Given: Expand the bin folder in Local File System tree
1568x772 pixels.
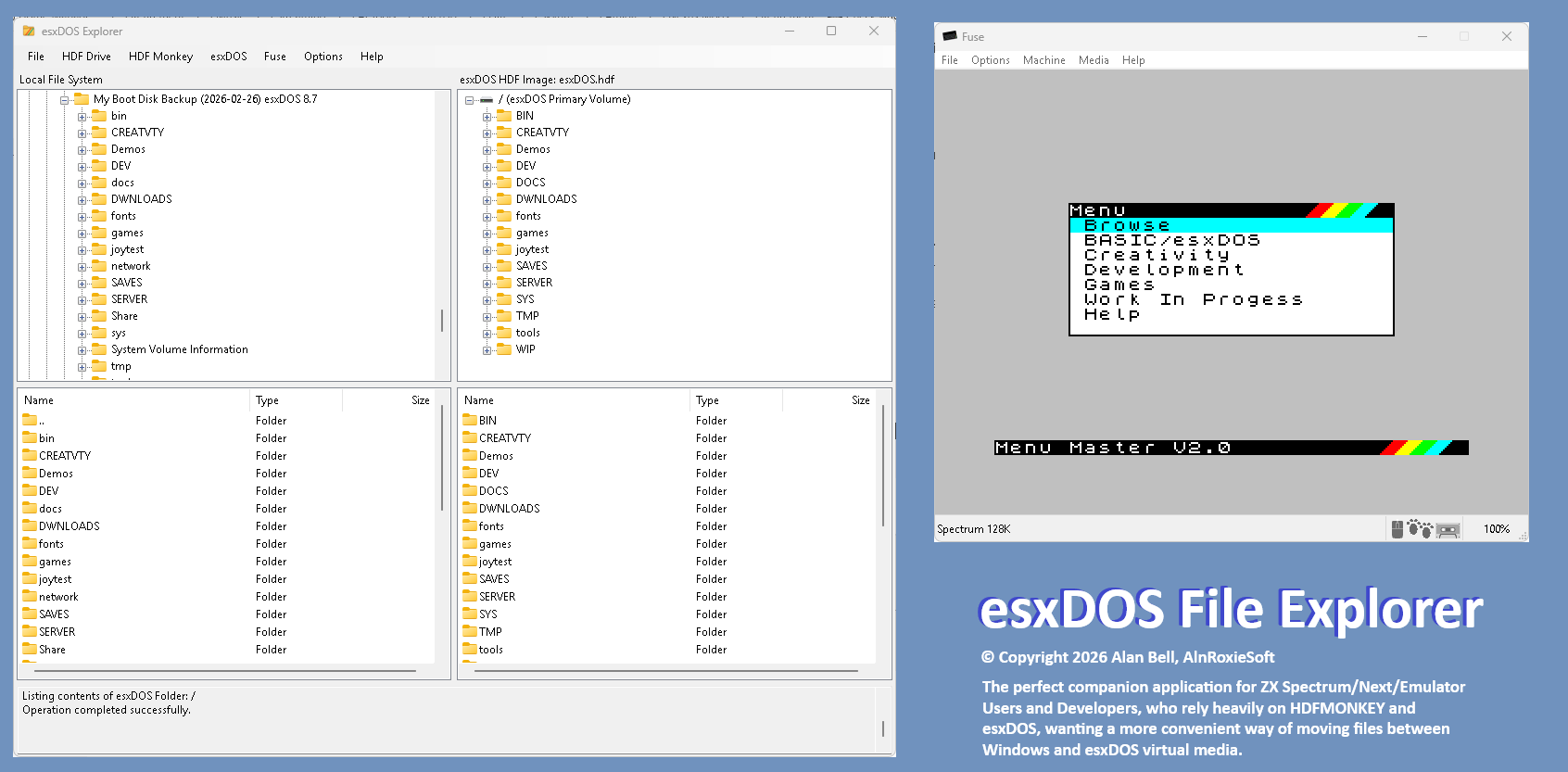Looking at the screenshot, I should 82,116.
